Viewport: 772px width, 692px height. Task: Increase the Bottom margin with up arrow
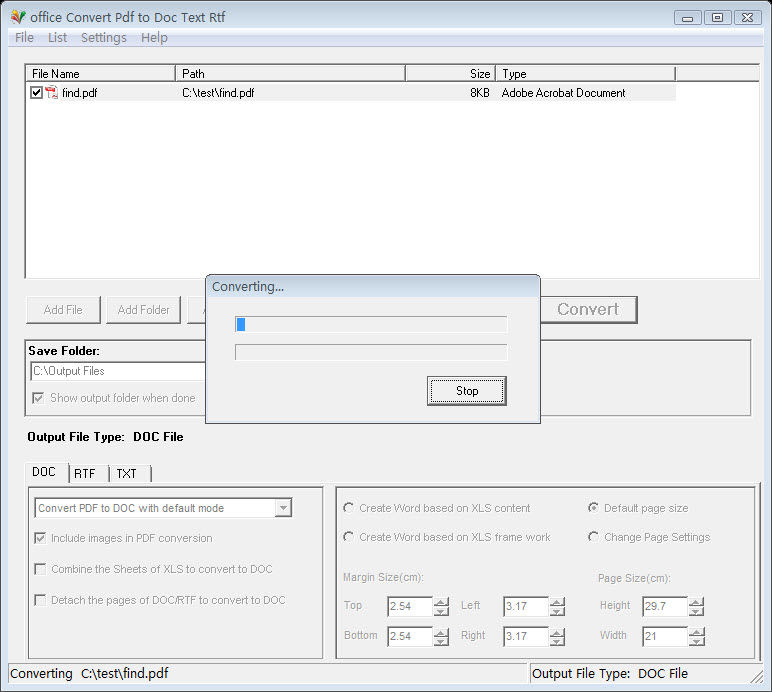point(442,632)
